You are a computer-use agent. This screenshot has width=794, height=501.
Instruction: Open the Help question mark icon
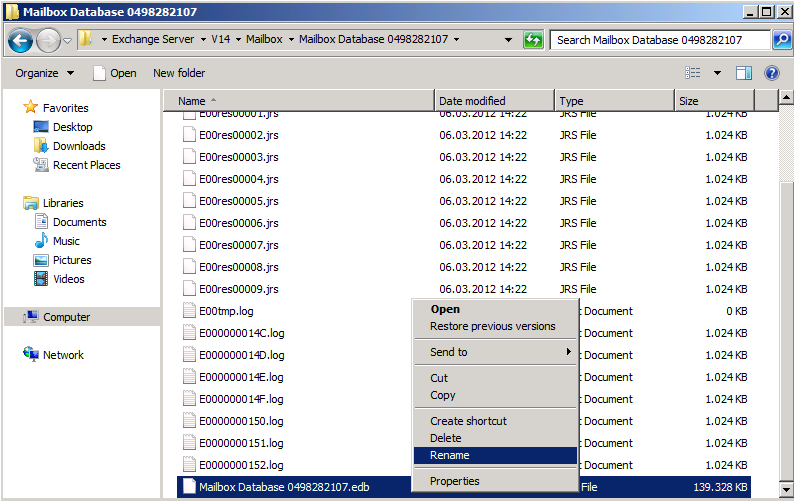pyautogui.click(x=772, y=73)
